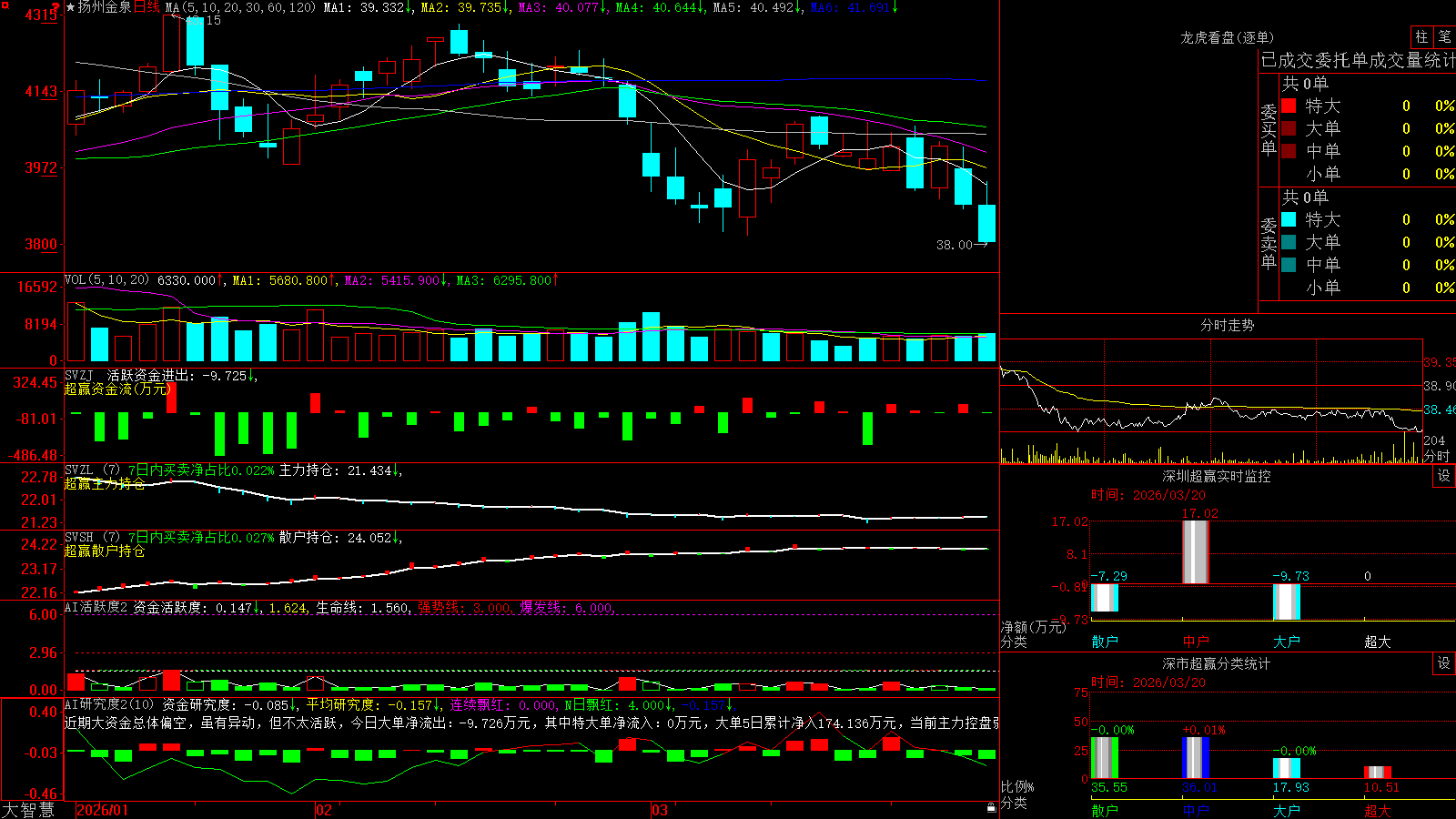1456x819 pixels.
Task: Click the 3972 price axis label
Action: [x=40, y=167]
